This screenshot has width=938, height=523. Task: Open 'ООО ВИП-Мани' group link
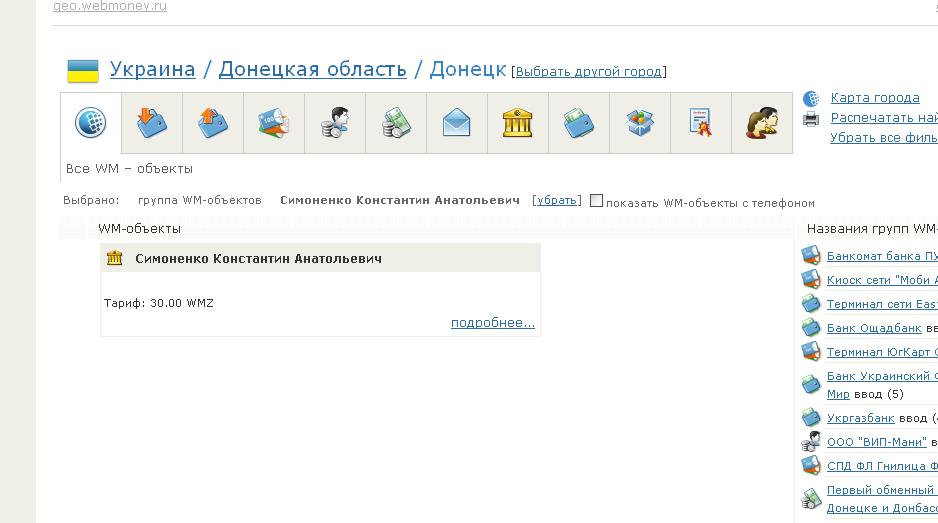876,442
